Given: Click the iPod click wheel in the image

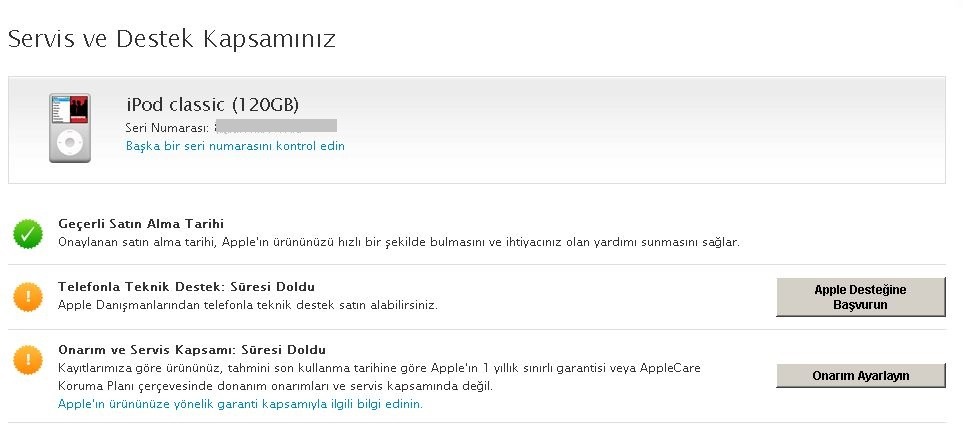Looking at the screenshot, I should pos(70,143).
